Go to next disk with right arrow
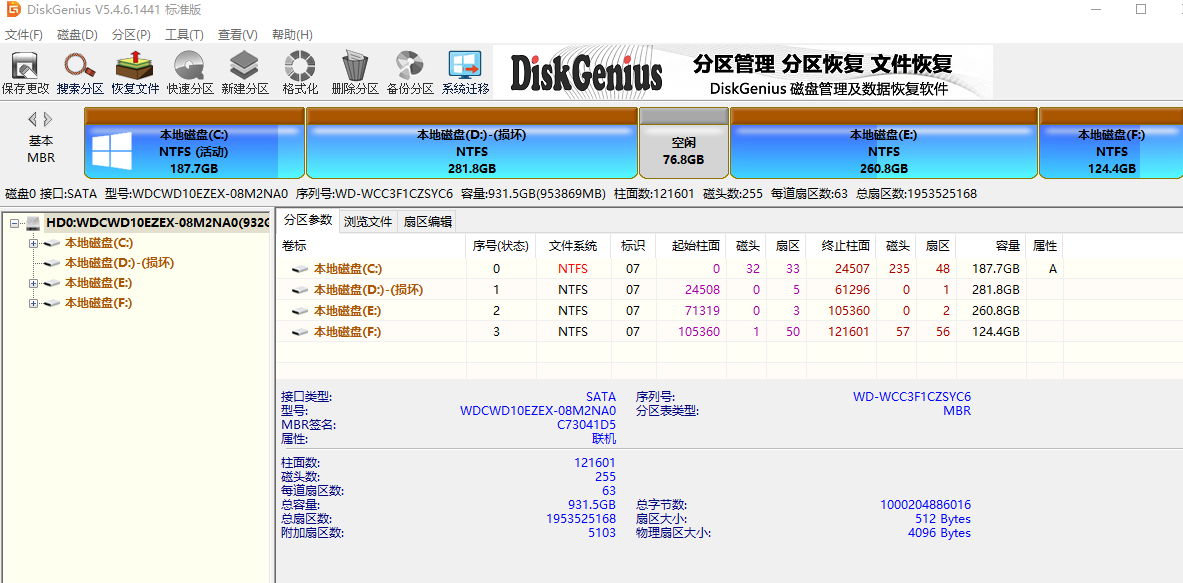 48,119
